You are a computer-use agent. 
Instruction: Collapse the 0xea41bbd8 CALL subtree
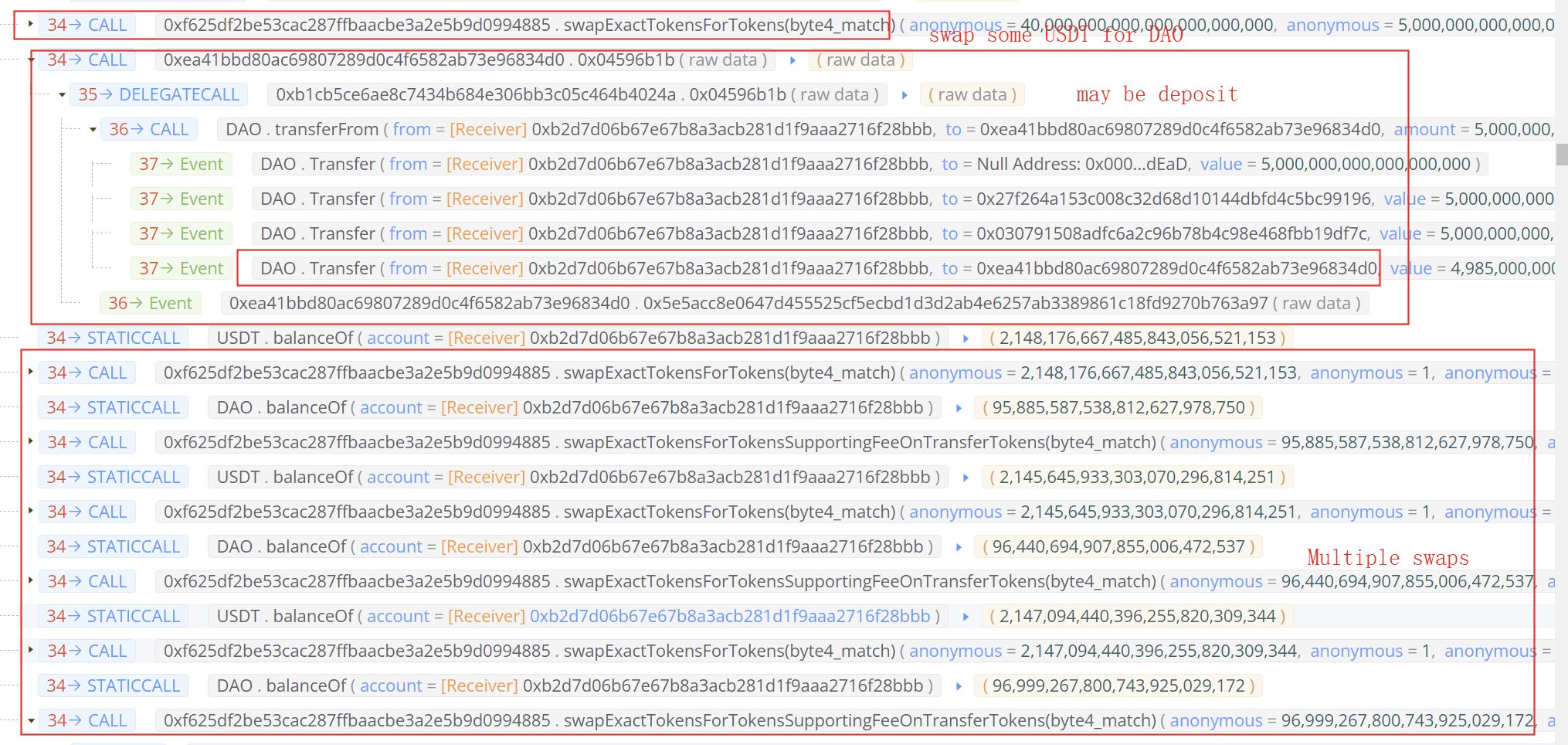pyautogui.click(x=30, y=60)
